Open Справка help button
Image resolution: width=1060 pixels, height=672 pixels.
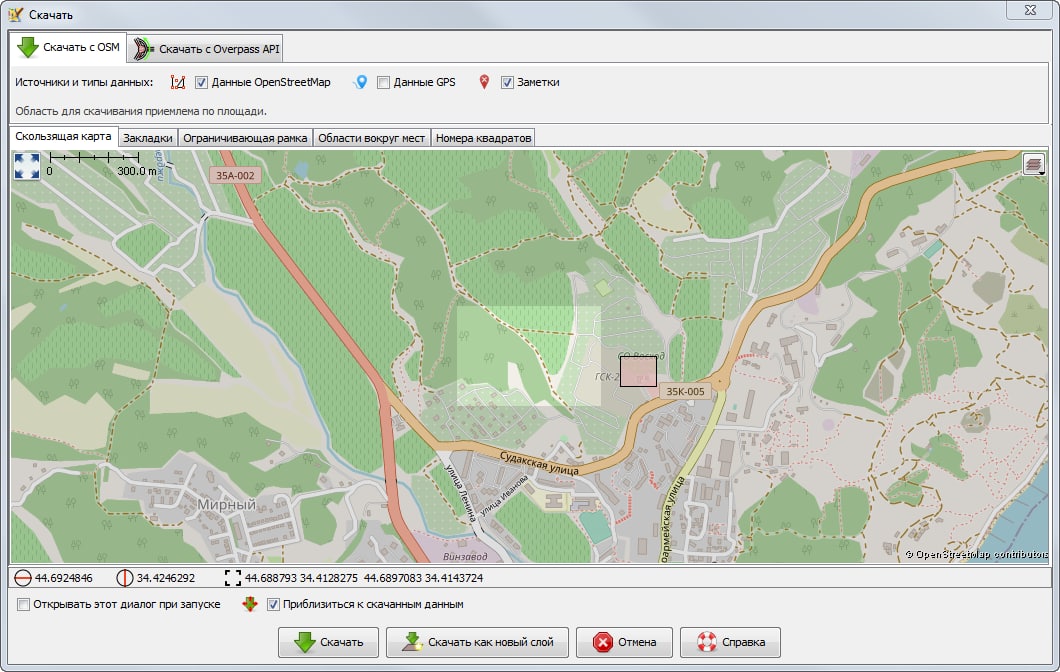730,642
